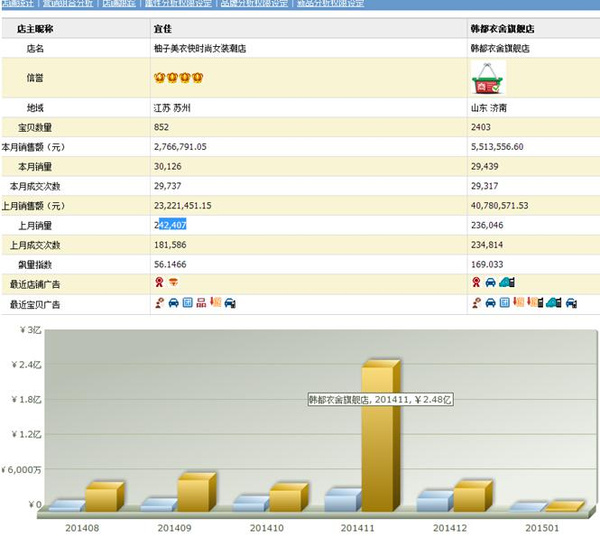
Task: Click teal car-with-phone icon in 最近店铺广告 row
Action: [x=507, y=282]
